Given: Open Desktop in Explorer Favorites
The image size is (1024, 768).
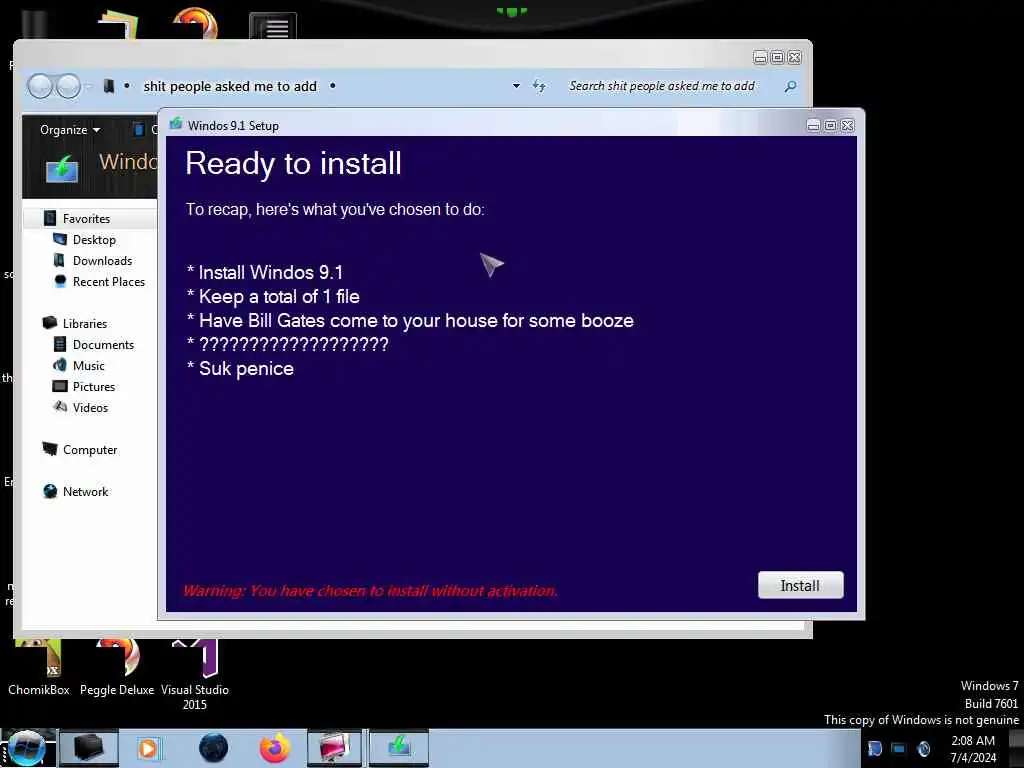Looking at the screenshot, I should (x=94, y=240).
